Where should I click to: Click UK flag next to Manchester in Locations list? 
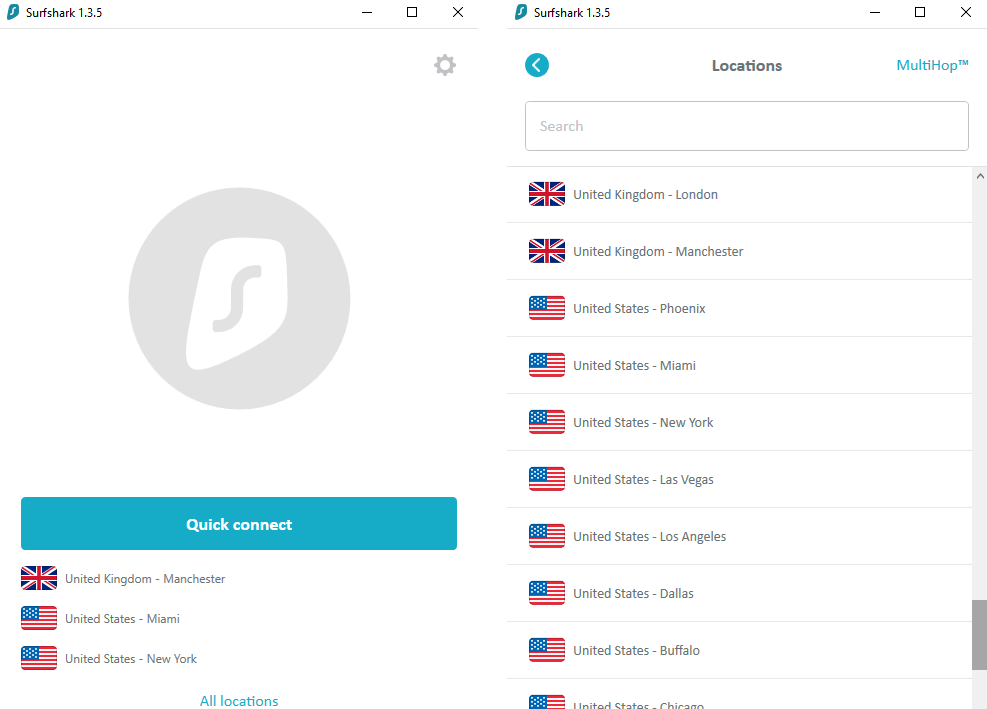tap(547, 251)
